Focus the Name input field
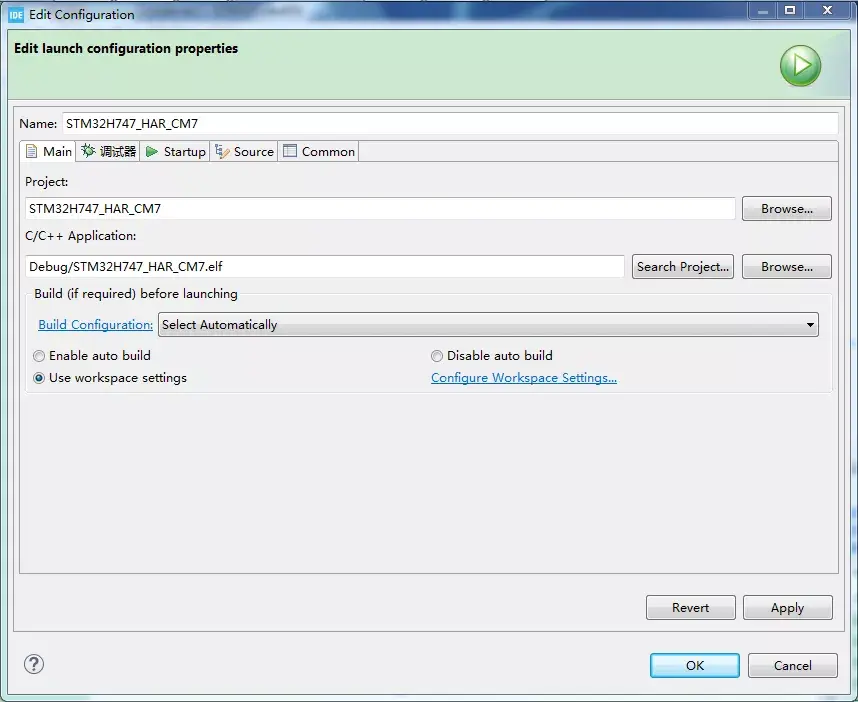The image size is (858, 702). coord(450,124)
